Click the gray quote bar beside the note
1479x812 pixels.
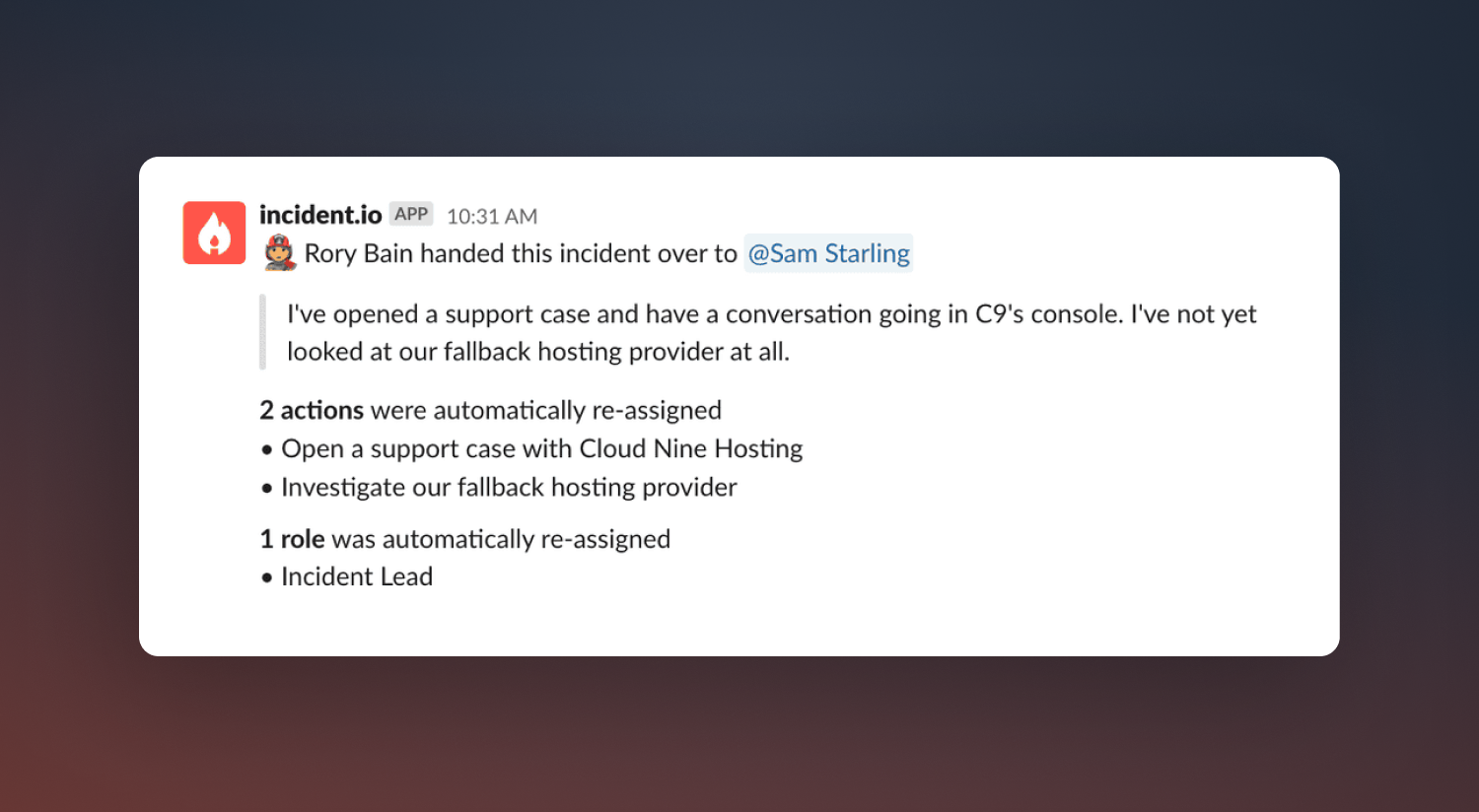point(263,332)
